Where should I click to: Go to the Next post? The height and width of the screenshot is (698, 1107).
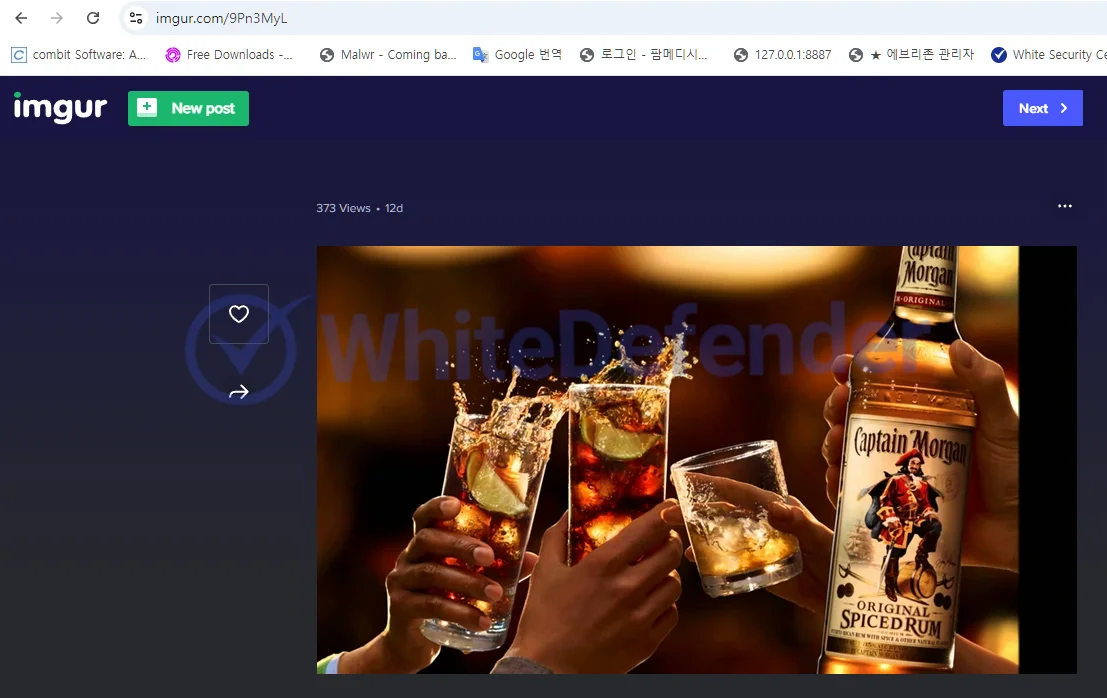[1042, 108]
